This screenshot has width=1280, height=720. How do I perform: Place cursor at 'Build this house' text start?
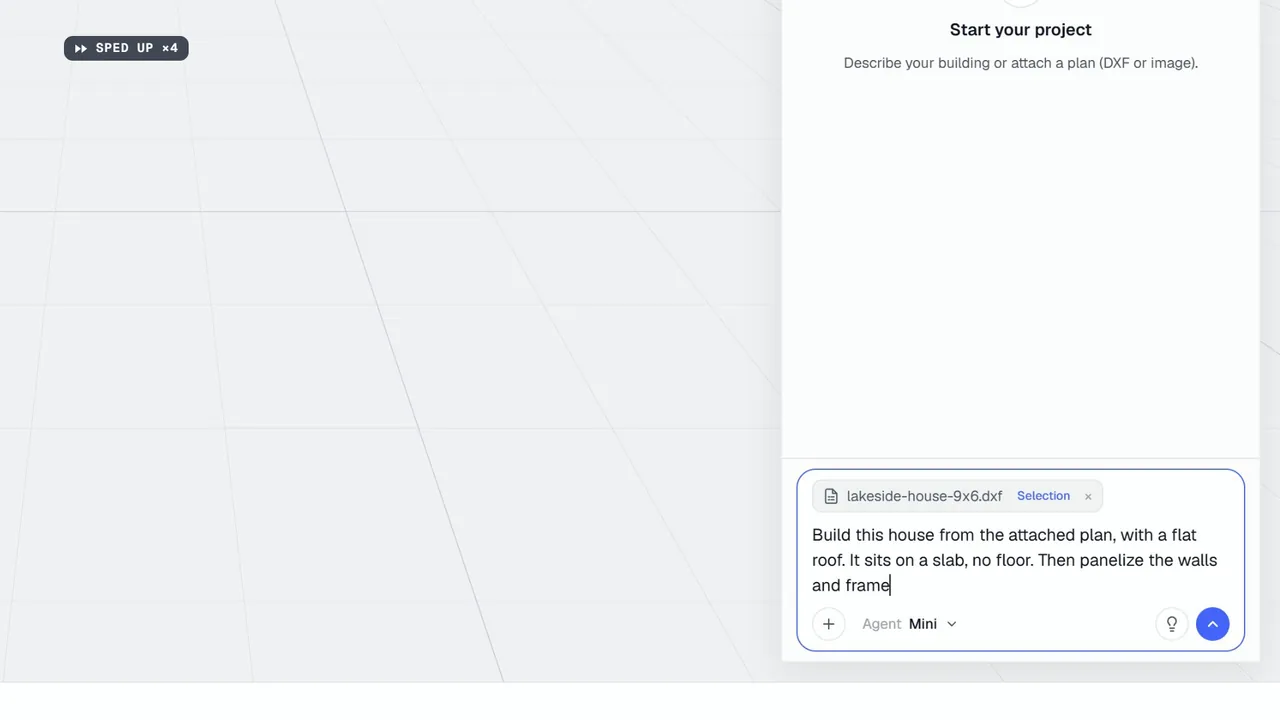coord(813,535)
